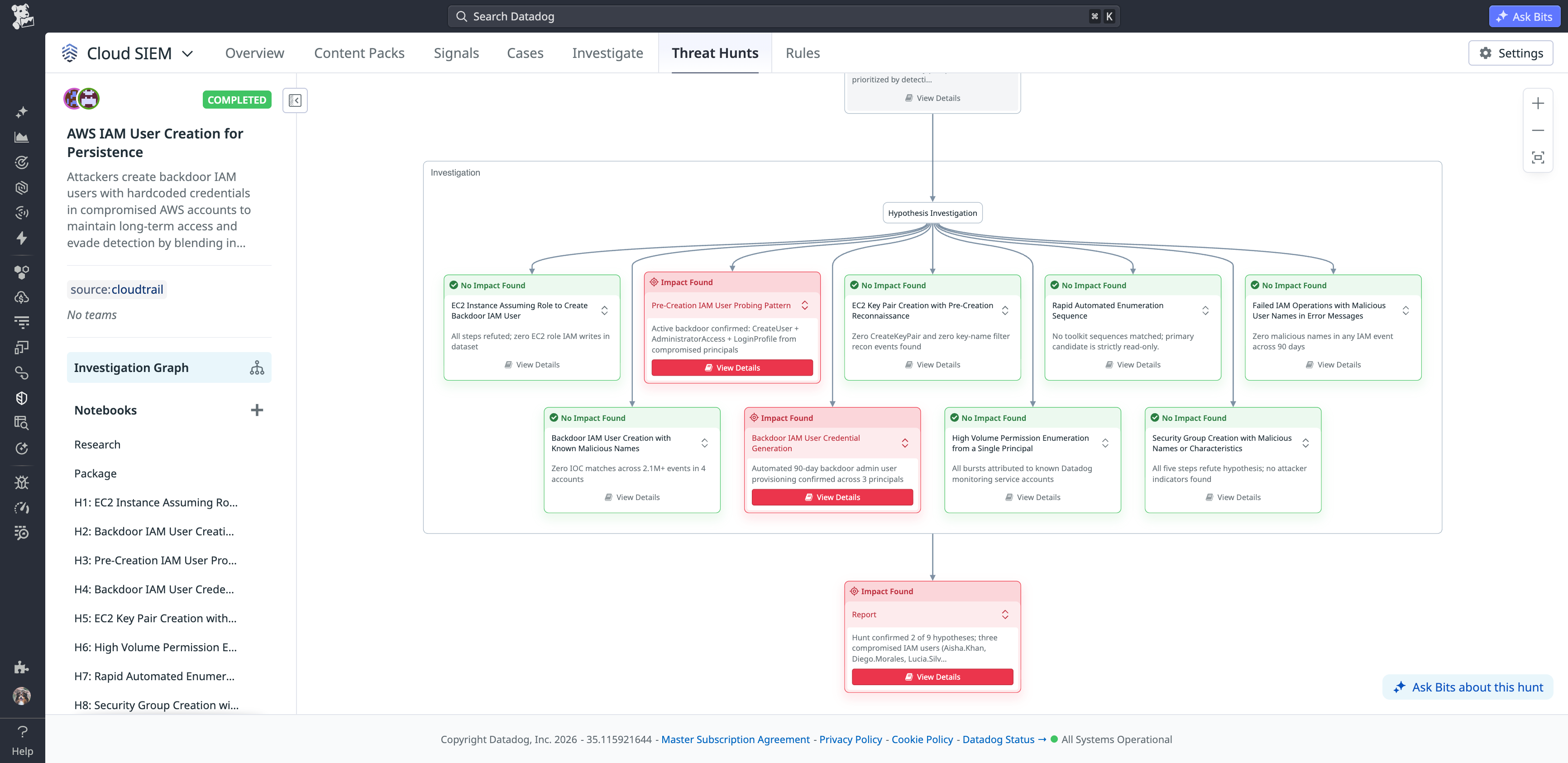Viewport: 1568px width, 763px height.
Task: Click the Ask Bits button
Action: (x=1524, y=16)
